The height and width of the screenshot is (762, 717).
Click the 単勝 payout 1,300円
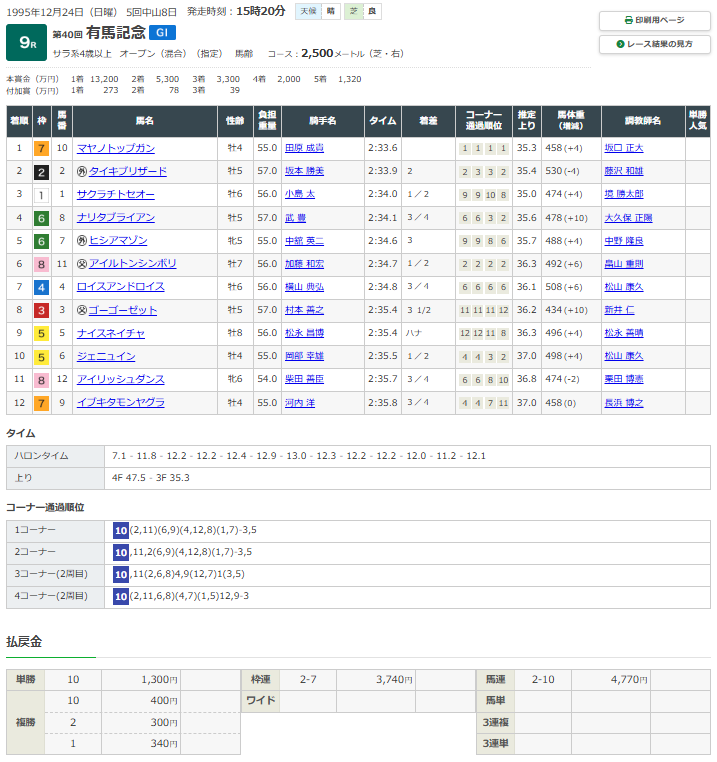pos(159,680)
